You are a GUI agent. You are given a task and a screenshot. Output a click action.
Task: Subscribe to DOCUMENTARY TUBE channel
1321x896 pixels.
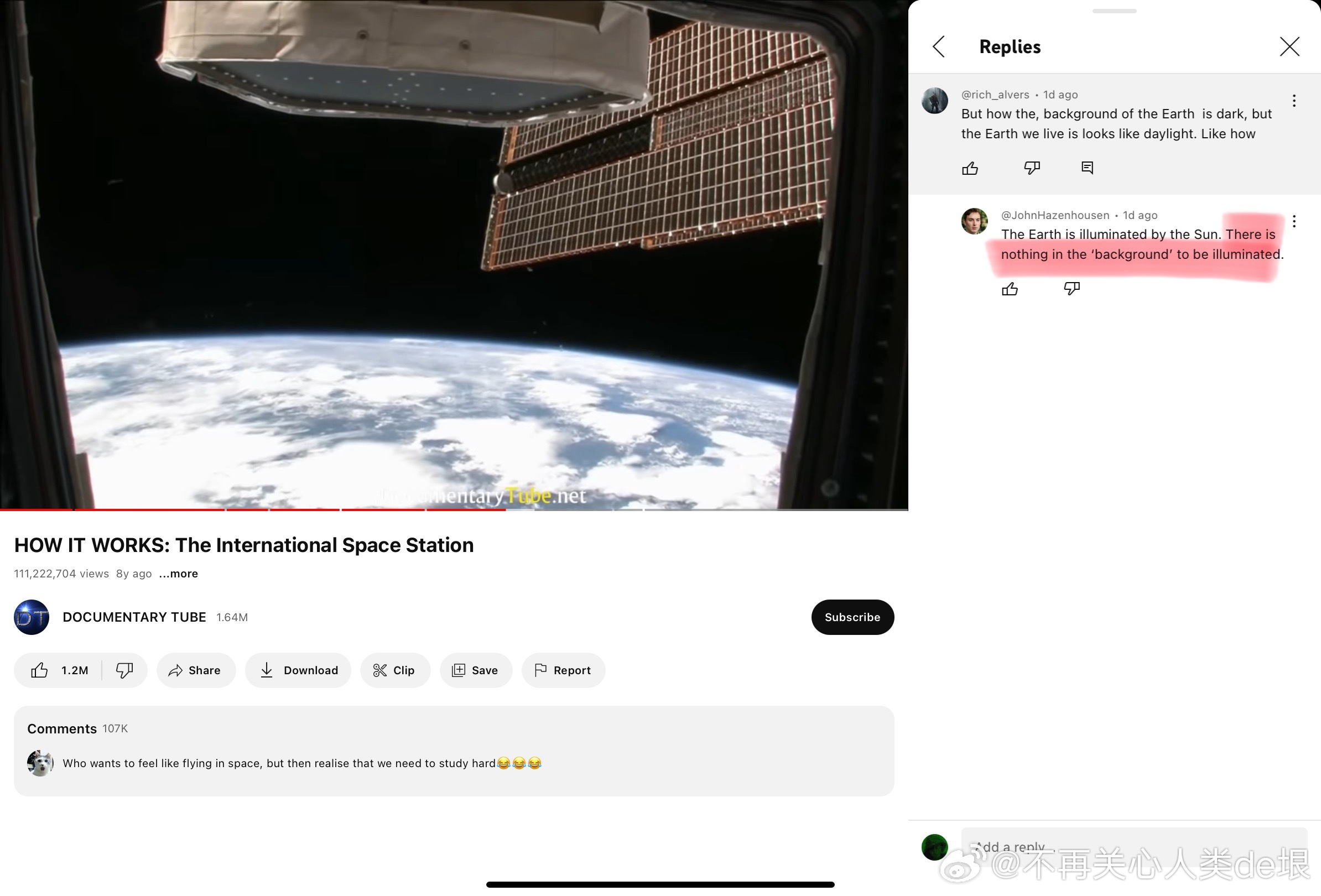tap(851, 617)
